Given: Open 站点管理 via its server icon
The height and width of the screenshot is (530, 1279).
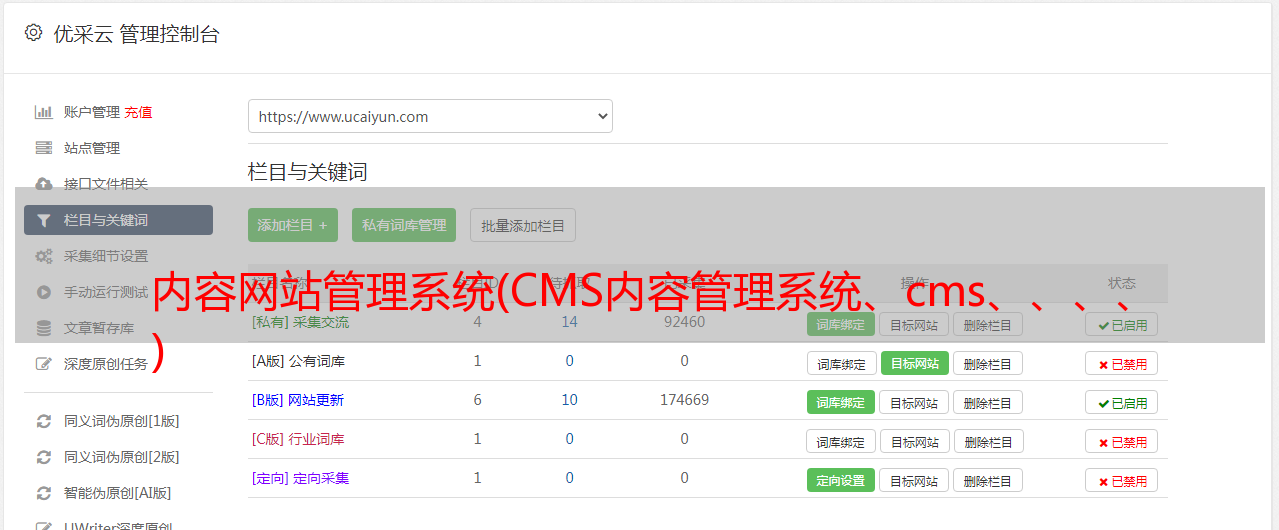Looking at the screenshot, I should (x=43, y=148).
